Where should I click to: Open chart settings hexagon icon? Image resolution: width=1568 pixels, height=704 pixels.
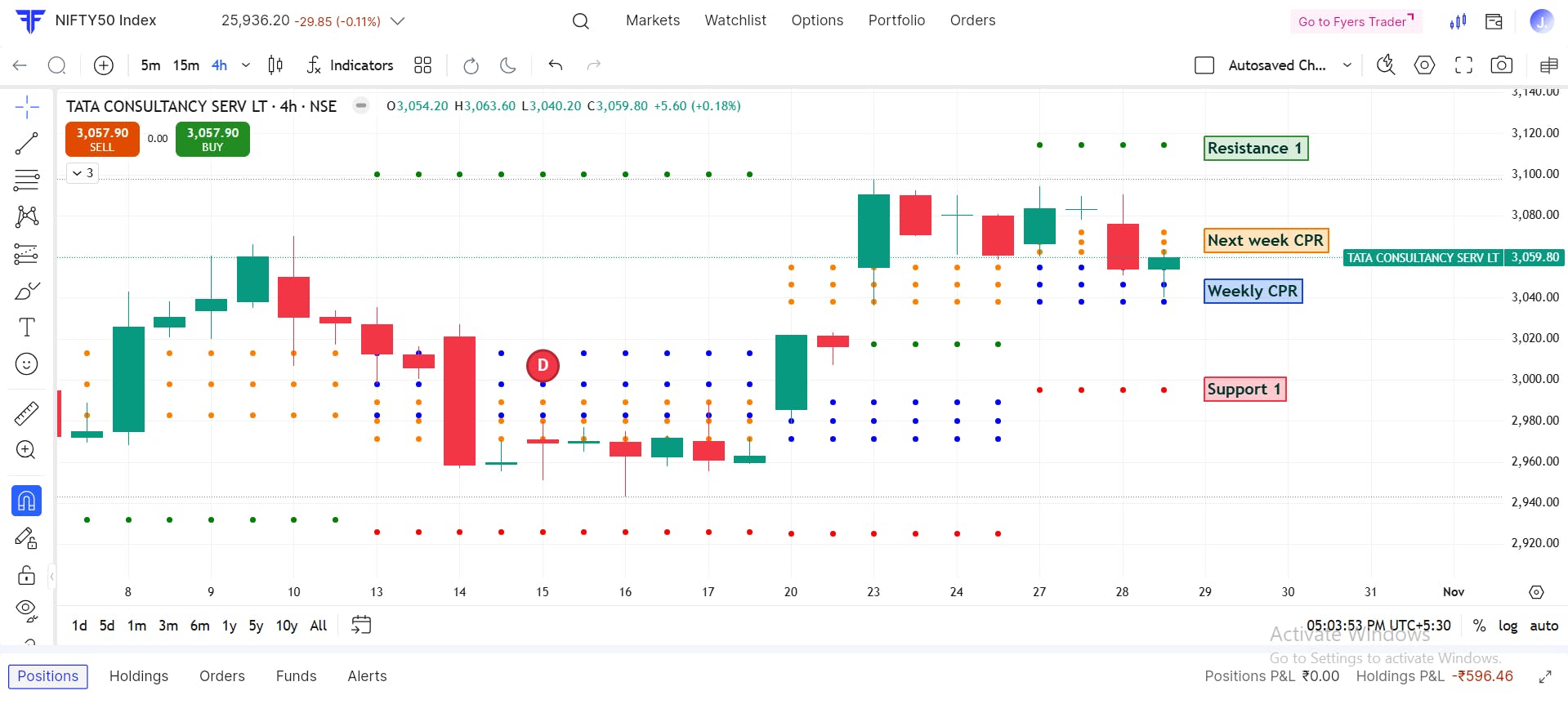[1424, 65]
